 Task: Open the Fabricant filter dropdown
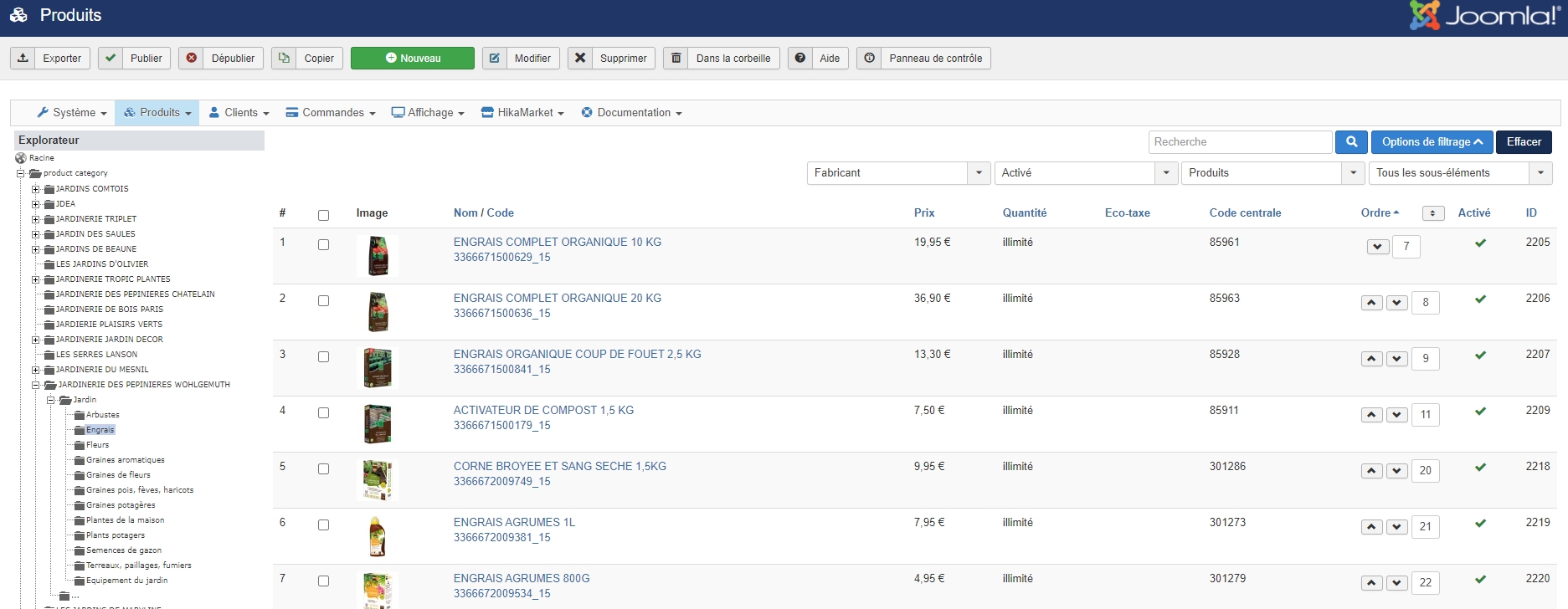point(899,173)
